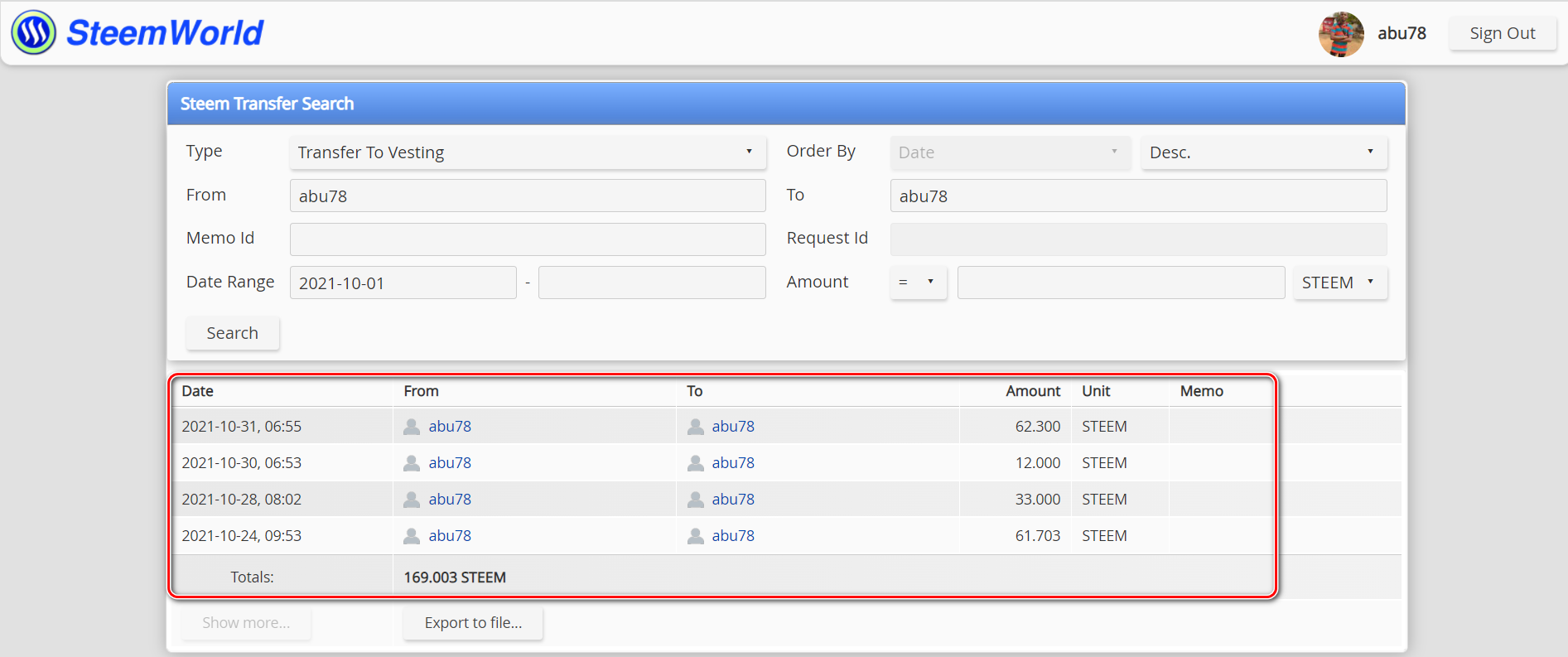Click the 33.000 amount cell
The width and height of the screenshot is (1568, 657).
point(1038,500)
